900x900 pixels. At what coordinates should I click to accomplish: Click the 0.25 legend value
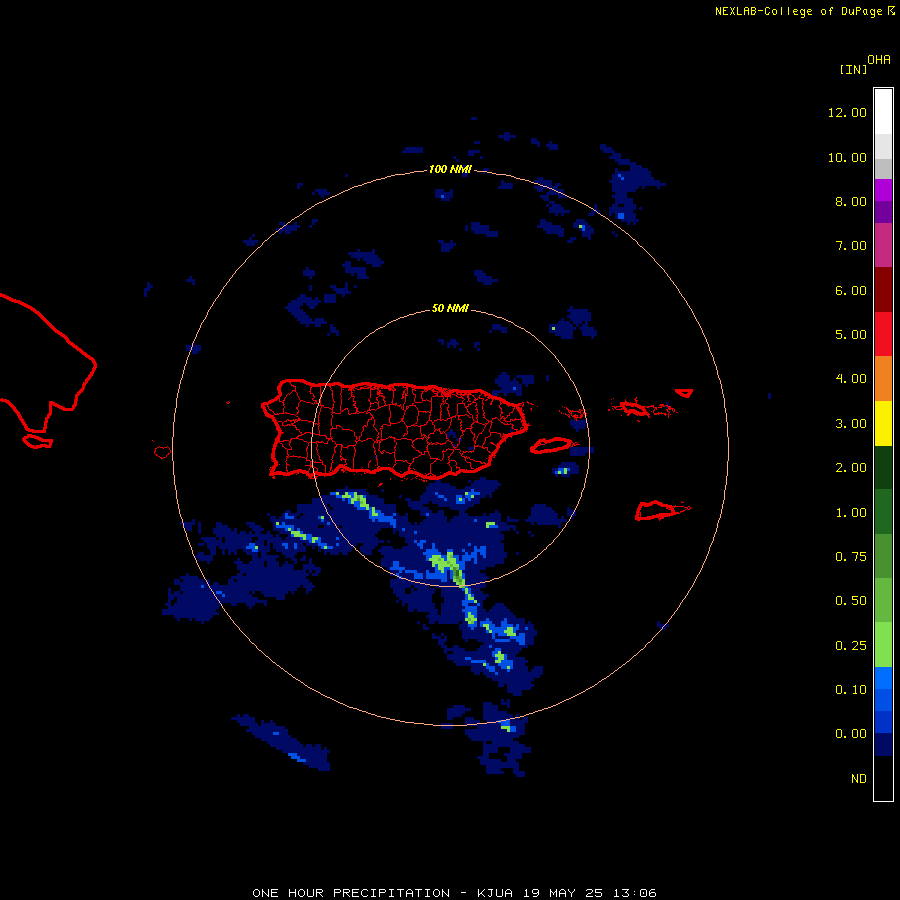(x=851, y=646)
